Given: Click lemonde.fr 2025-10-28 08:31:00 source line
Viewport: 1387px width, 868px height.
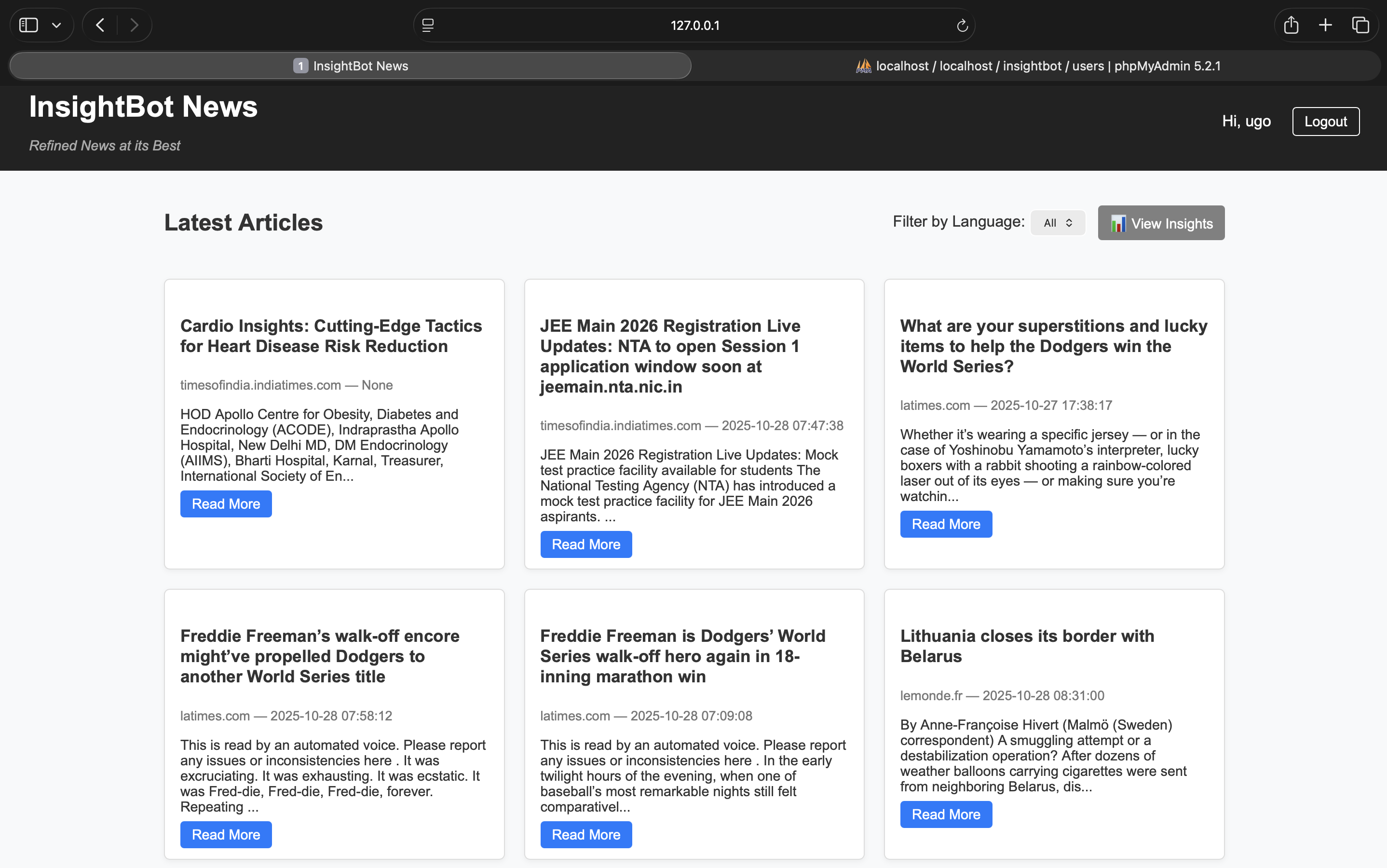Looking at the screenshot, I should pos(1002,696).
